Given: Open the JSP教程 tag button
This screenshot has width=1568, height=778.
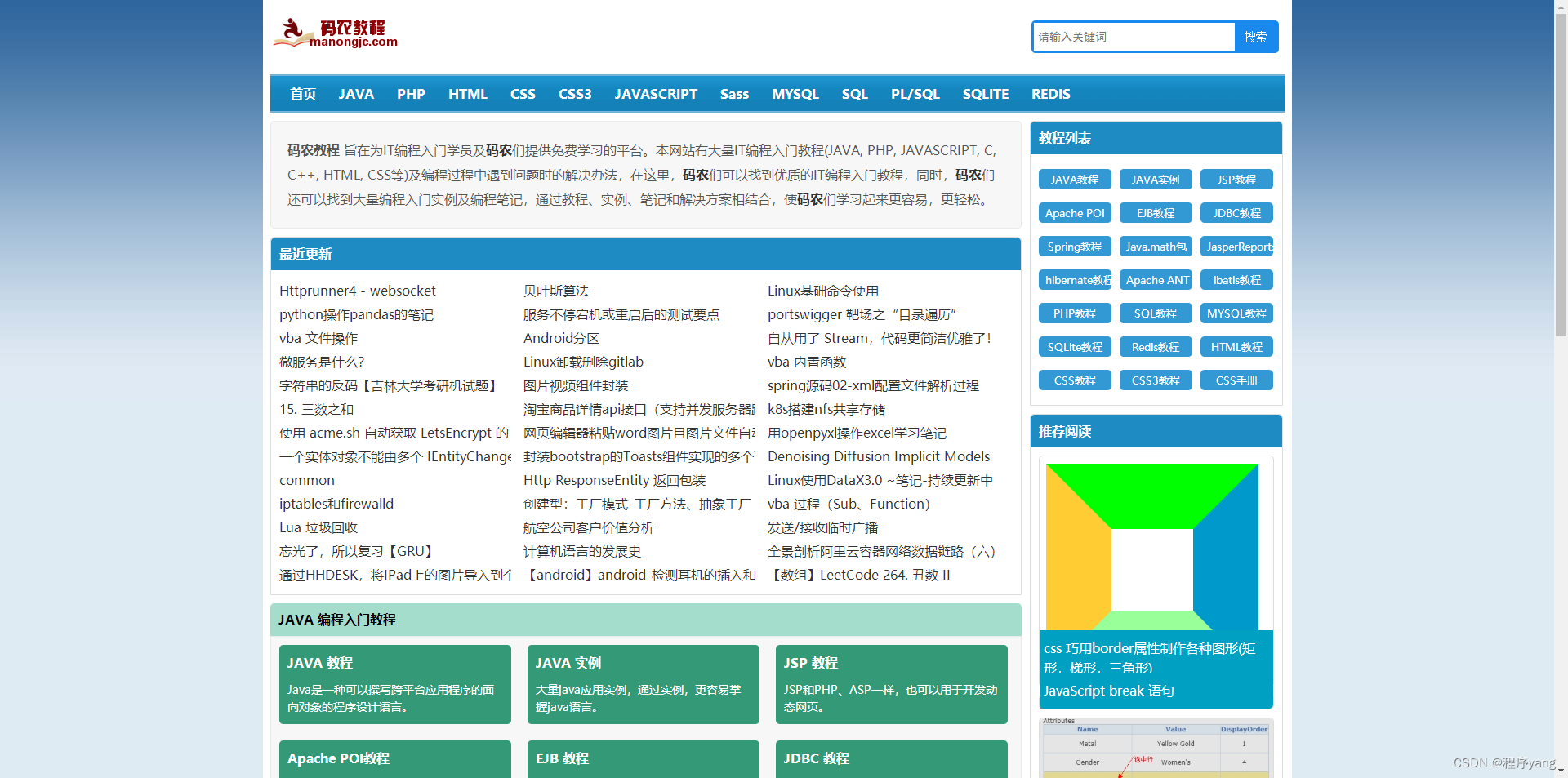Looking at the screenshot, I should click(1236, 180).
